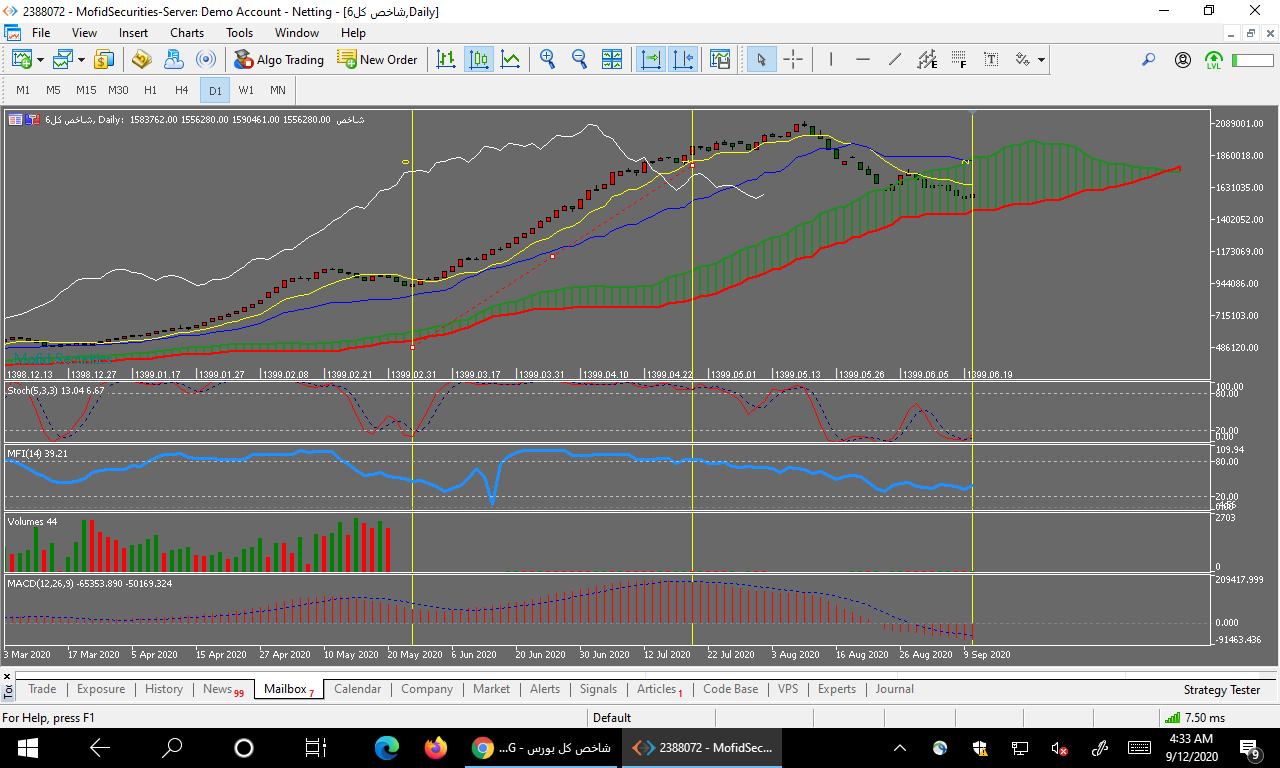Open the Code Base tab

(x=731, y=689)
